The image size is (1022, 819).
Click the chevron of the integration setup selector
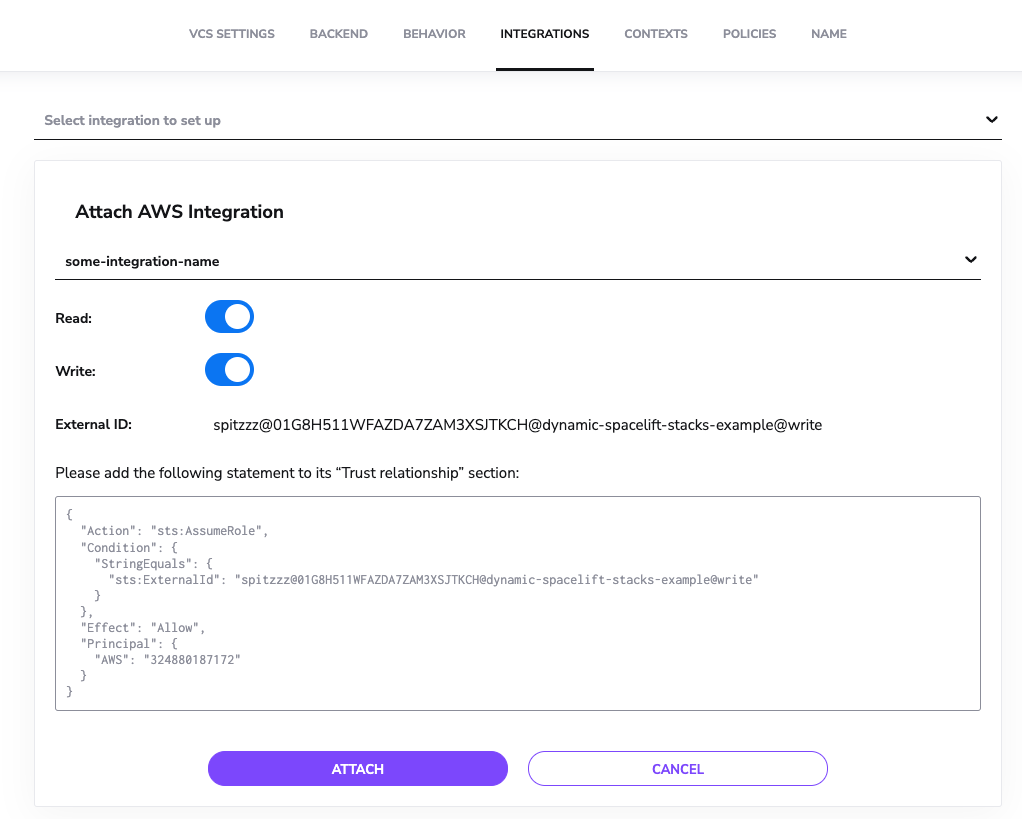(x=991, y=120)
